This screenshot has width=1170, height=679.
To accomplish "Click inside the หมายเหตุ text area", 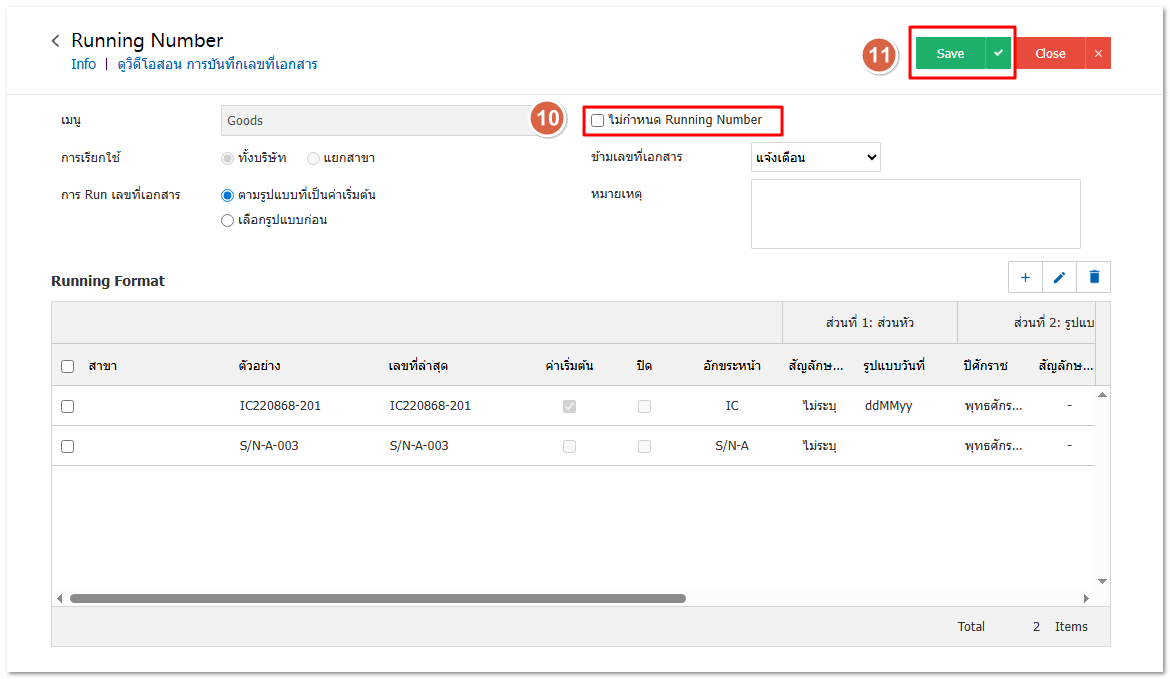I will tap(915, 213).
